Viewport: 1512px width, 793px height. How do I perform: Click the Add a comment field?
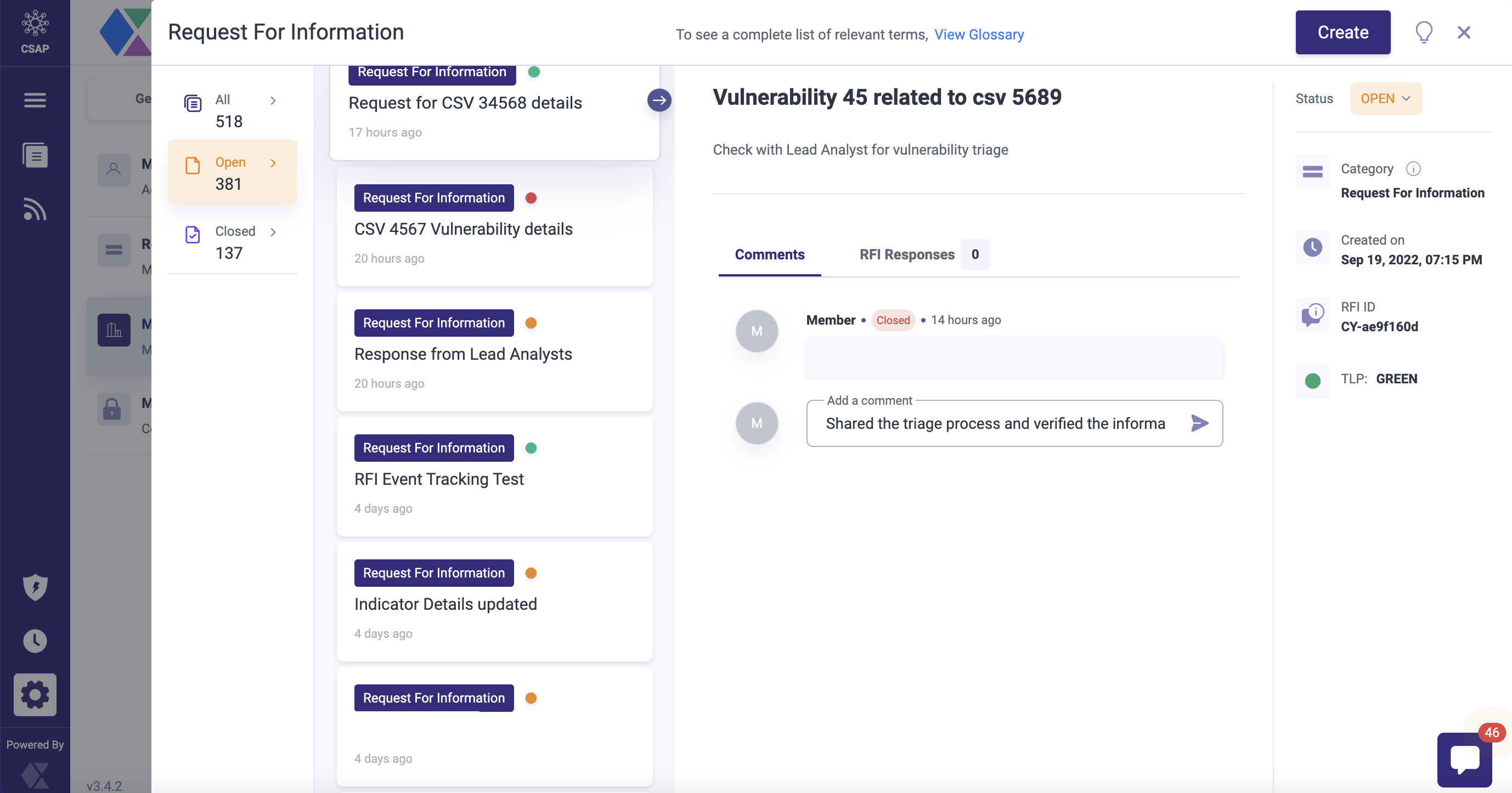[995, 423]
